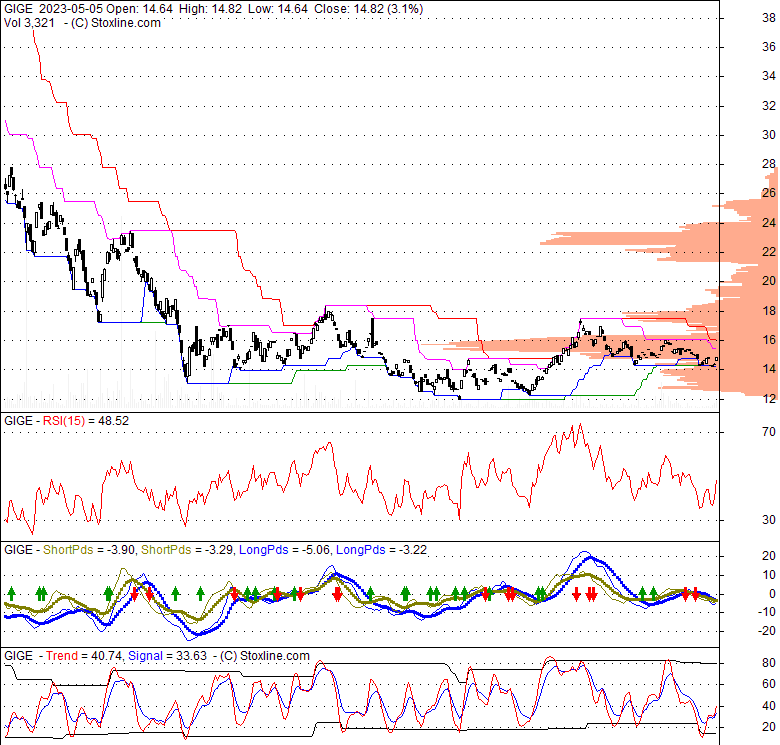
Task: Open the Stoxline.com link beside Vol
Action: click(x=117, y=22)
